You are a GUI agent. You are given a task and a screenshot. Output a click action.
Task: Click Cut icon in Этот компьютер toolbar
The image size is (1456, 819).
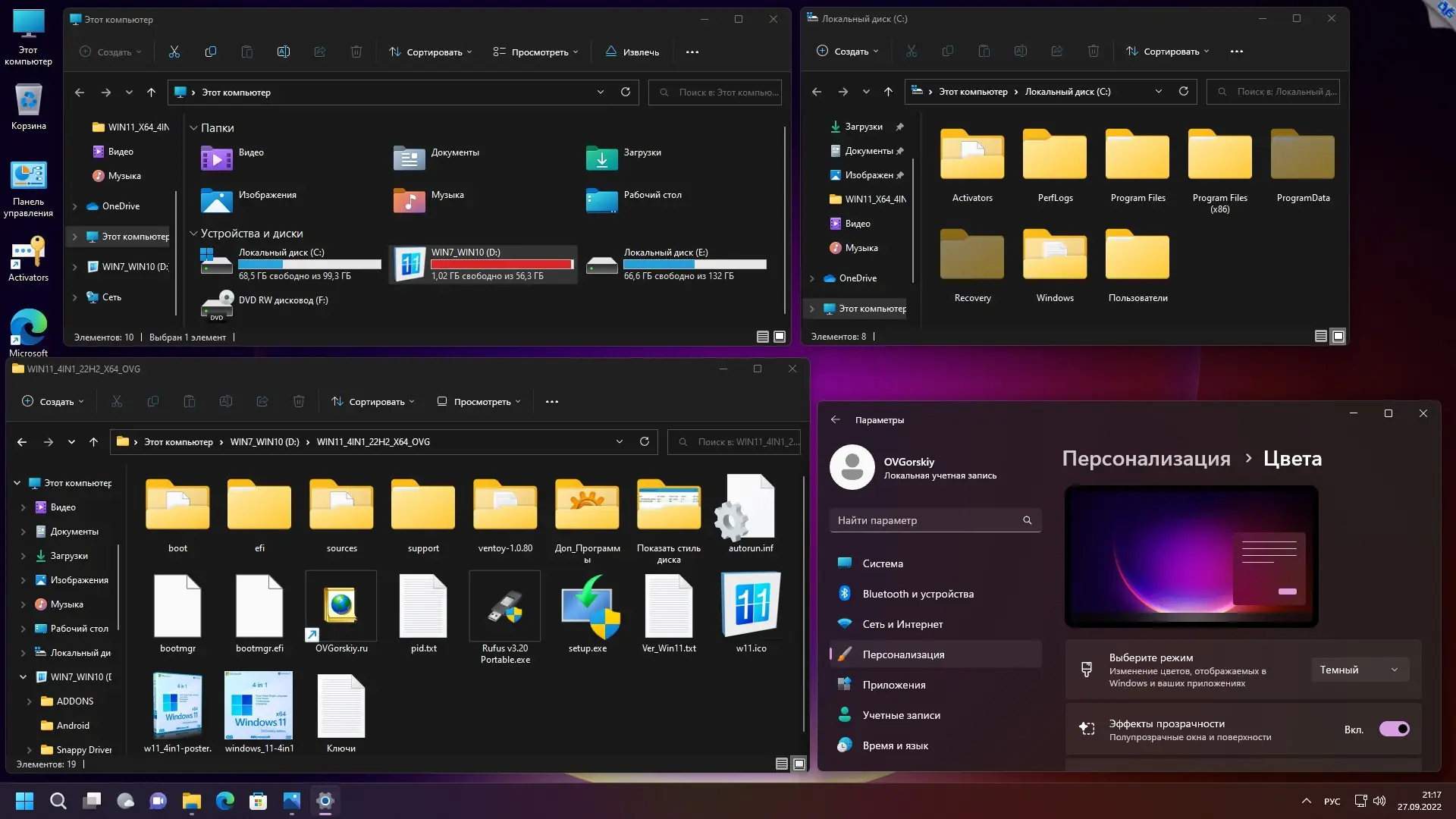pyautogui.click(x=174, y=52)
